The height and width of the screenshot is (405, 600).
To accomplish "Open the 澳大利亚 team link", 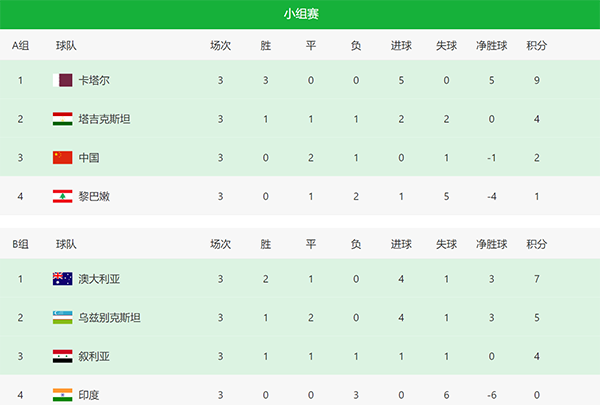I will point(99,279).
